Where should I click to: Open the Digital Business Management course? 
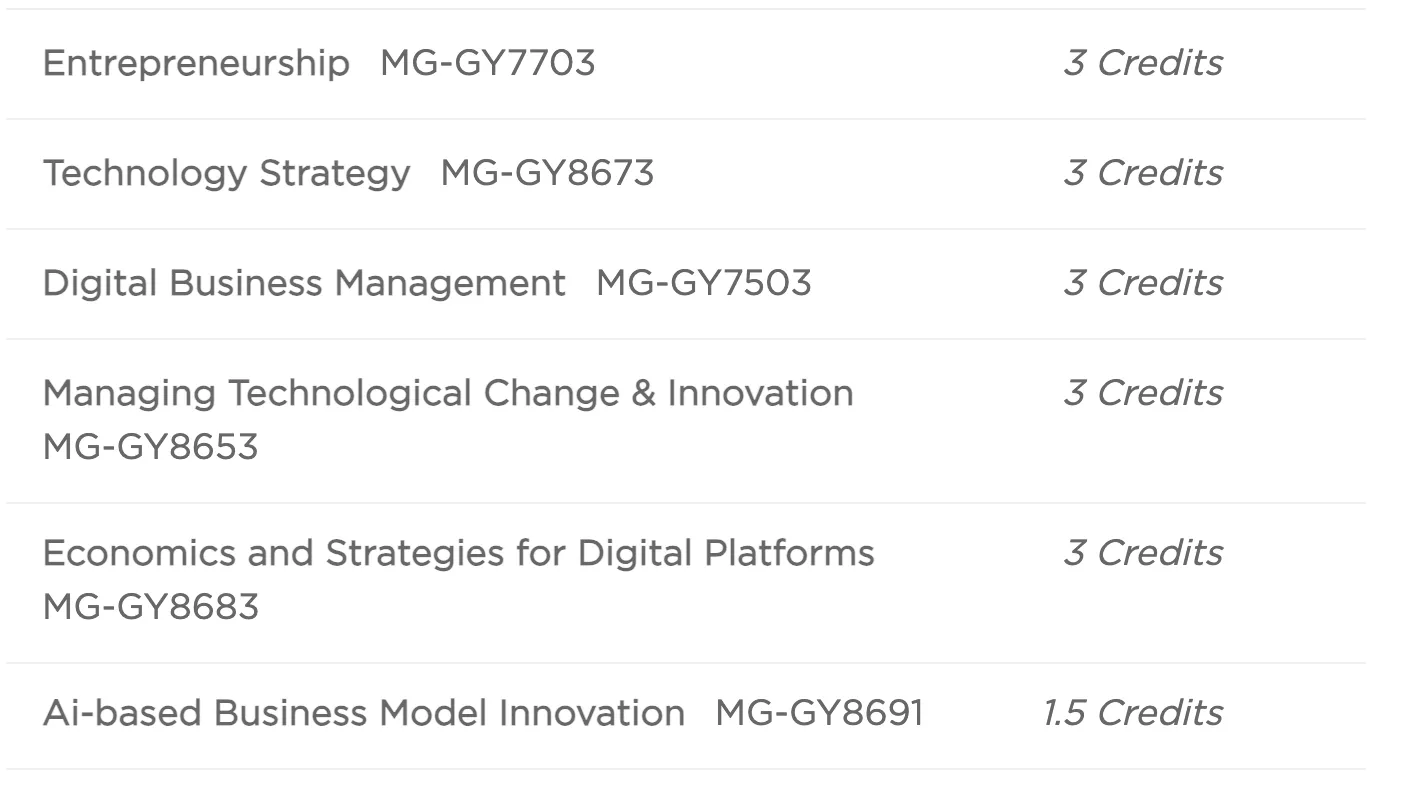click(x=304, y=284)
